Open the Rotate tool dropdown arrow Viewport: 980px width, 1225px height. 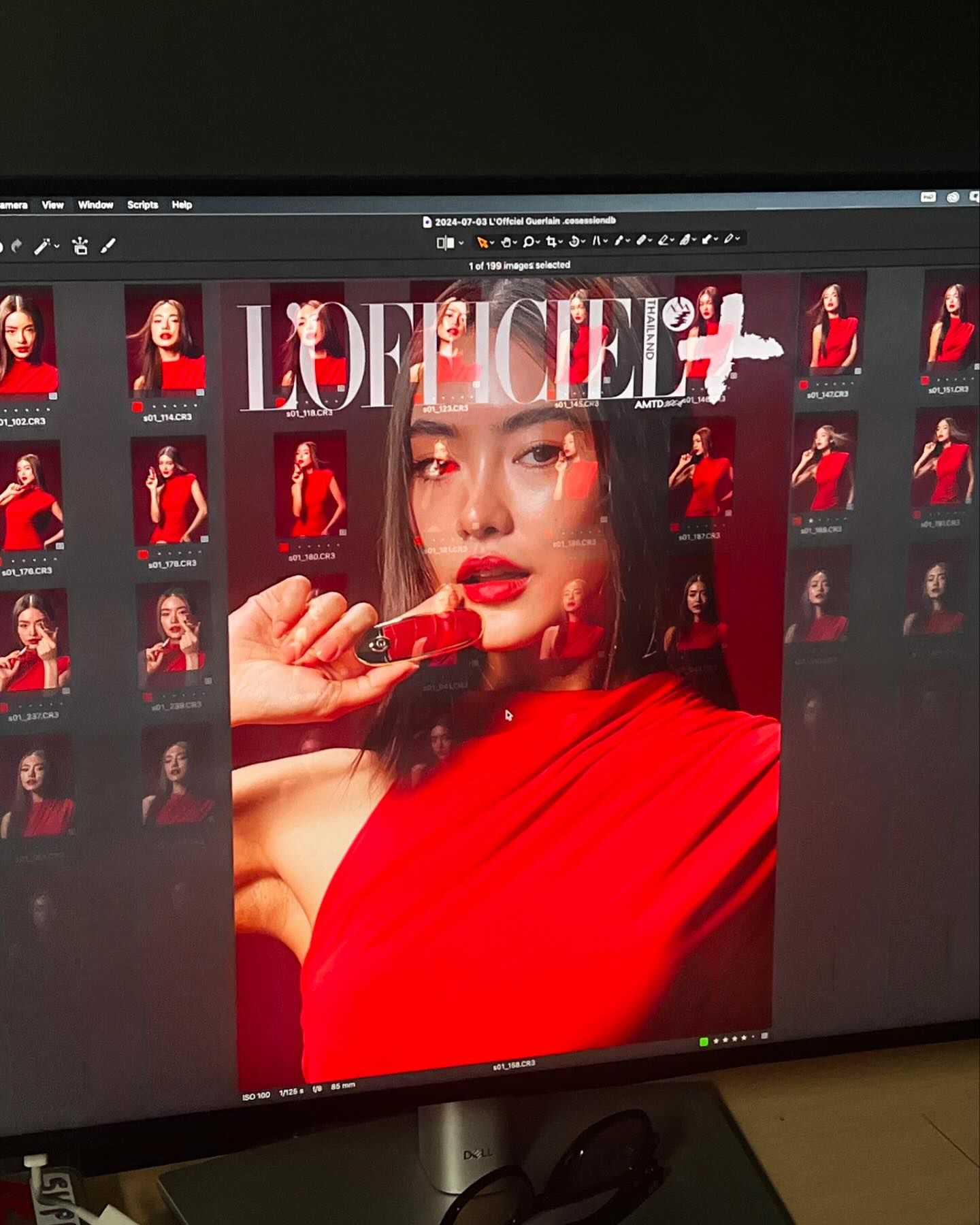point(583,241)
